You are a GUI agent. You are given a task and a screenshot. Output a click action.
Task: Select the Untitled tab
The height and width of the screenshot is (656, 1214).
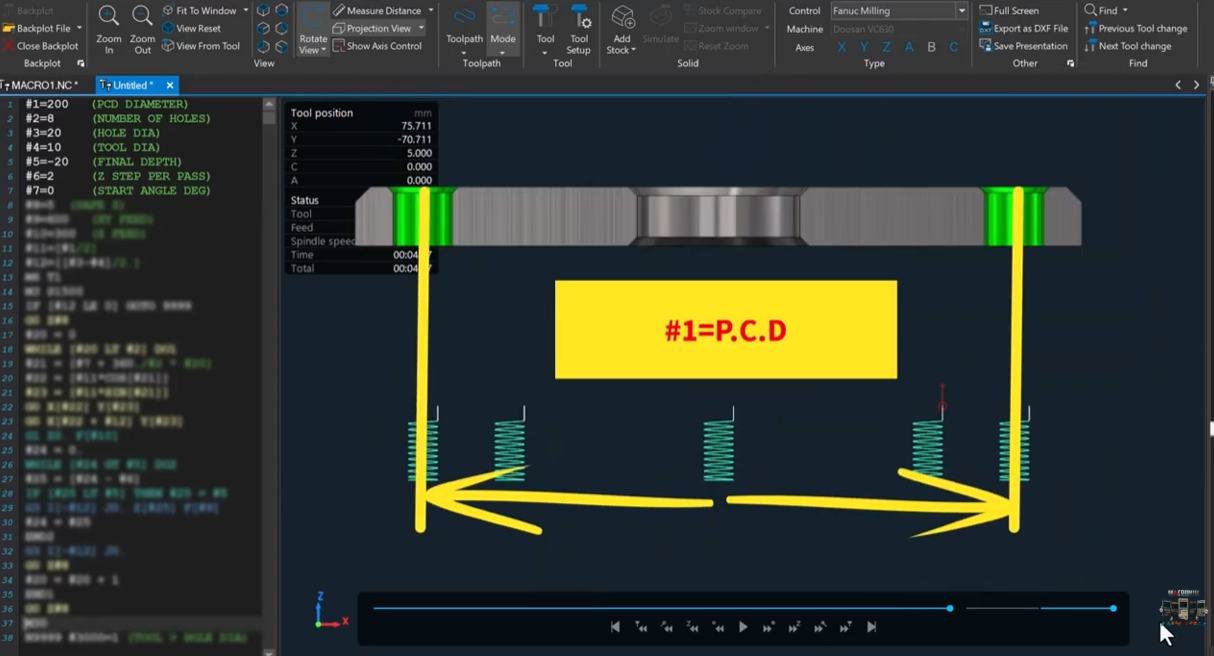[x=132, y=85]
